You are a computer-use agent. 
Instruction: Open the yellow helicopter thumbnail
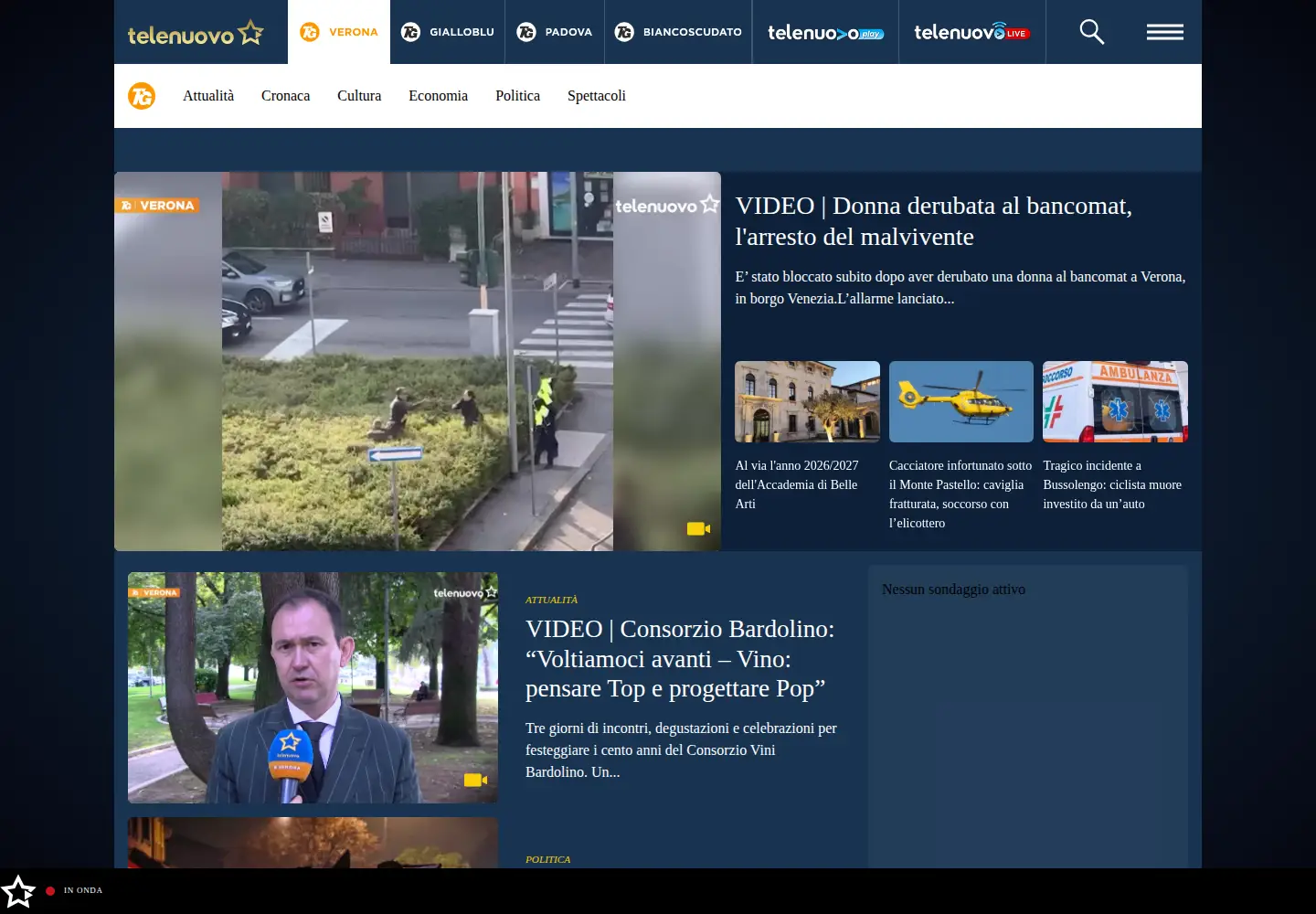[x=961, y=401]
